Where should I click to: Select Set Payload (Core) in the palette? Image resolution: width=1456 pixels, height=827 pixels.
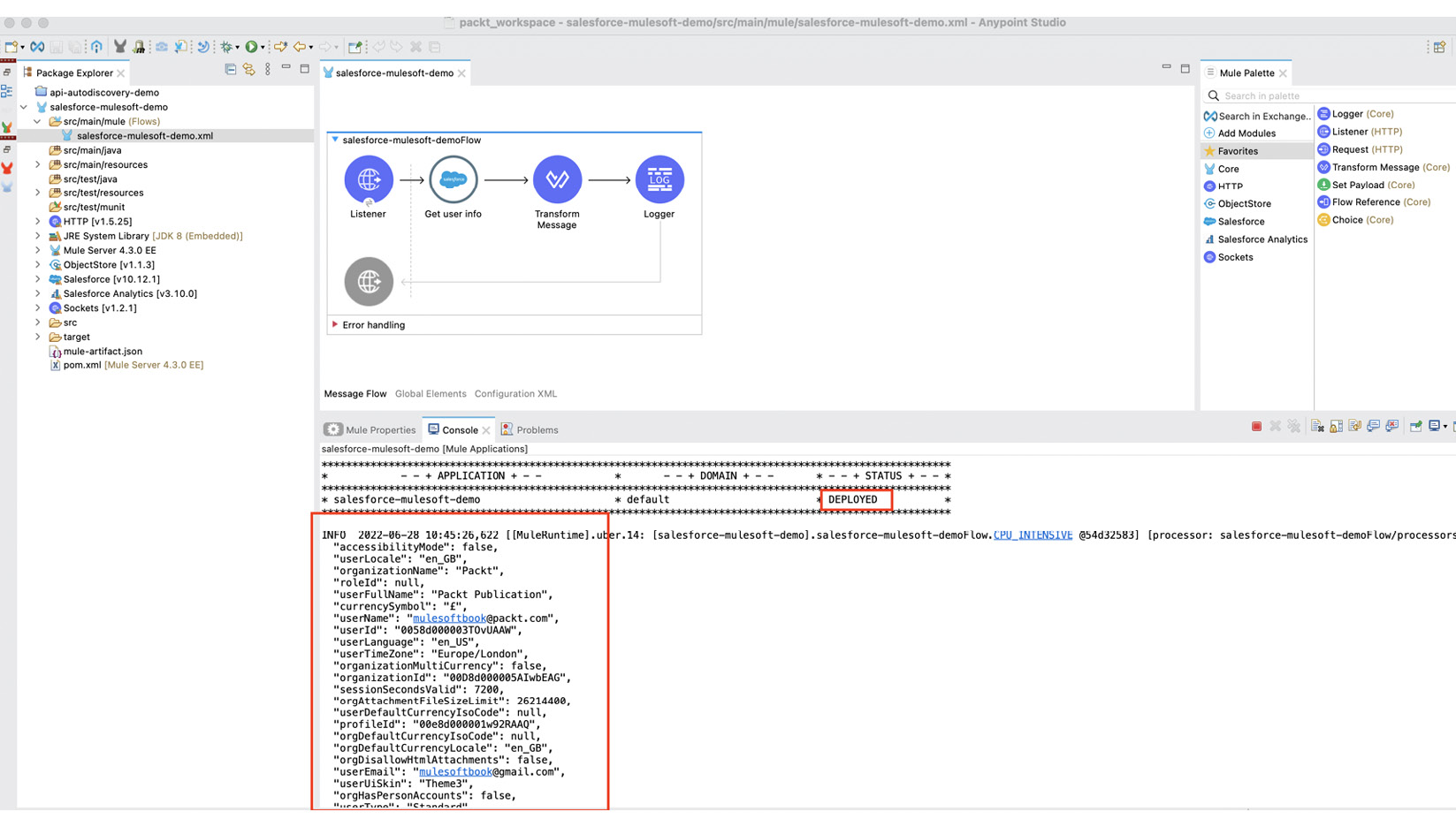pyautogui.click(x=1366, y=185)
